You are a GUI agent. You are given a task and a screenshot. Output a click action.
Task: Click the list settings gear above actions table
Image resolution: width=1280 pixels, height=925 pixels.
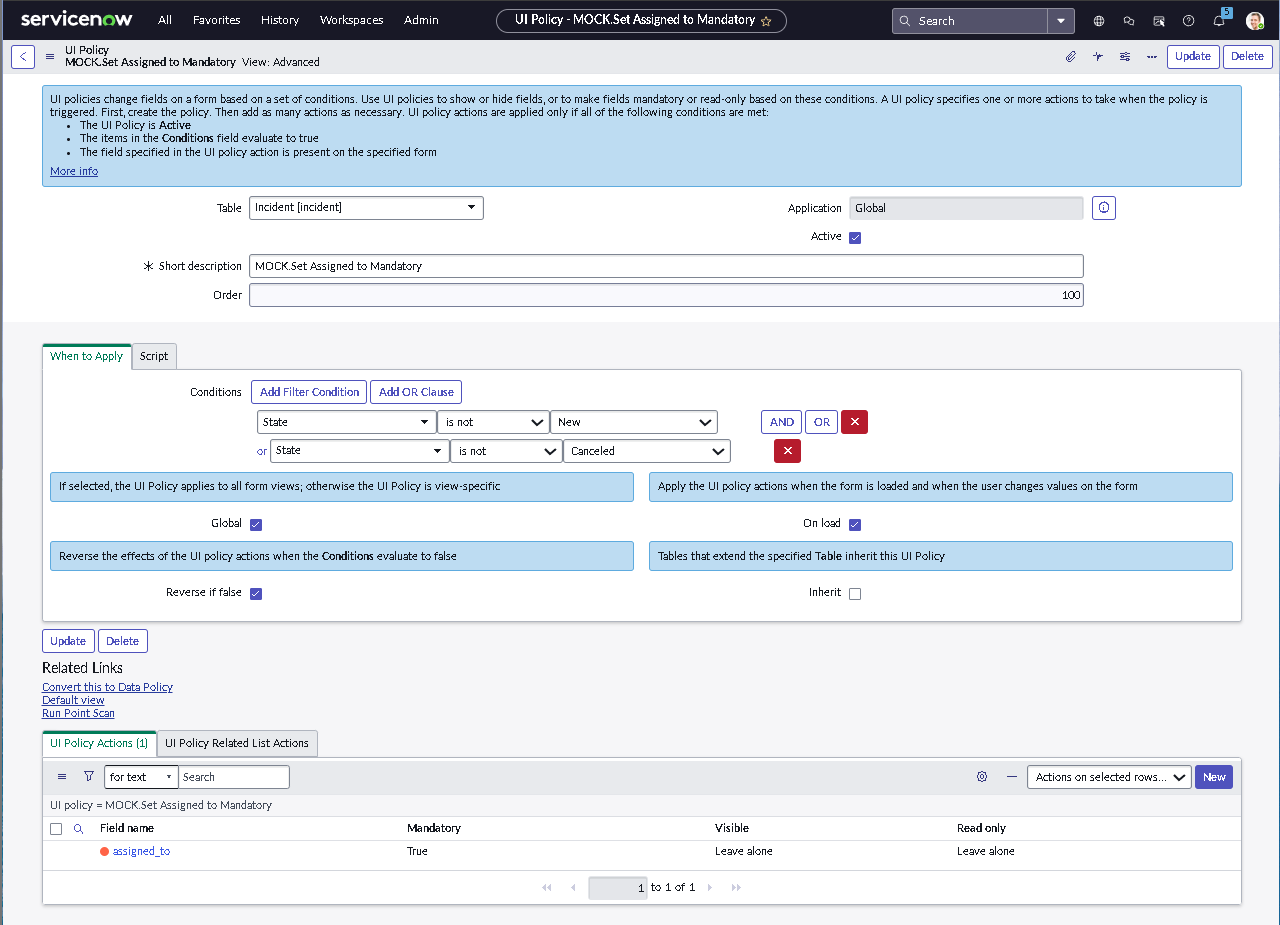[x=981, y=776]
